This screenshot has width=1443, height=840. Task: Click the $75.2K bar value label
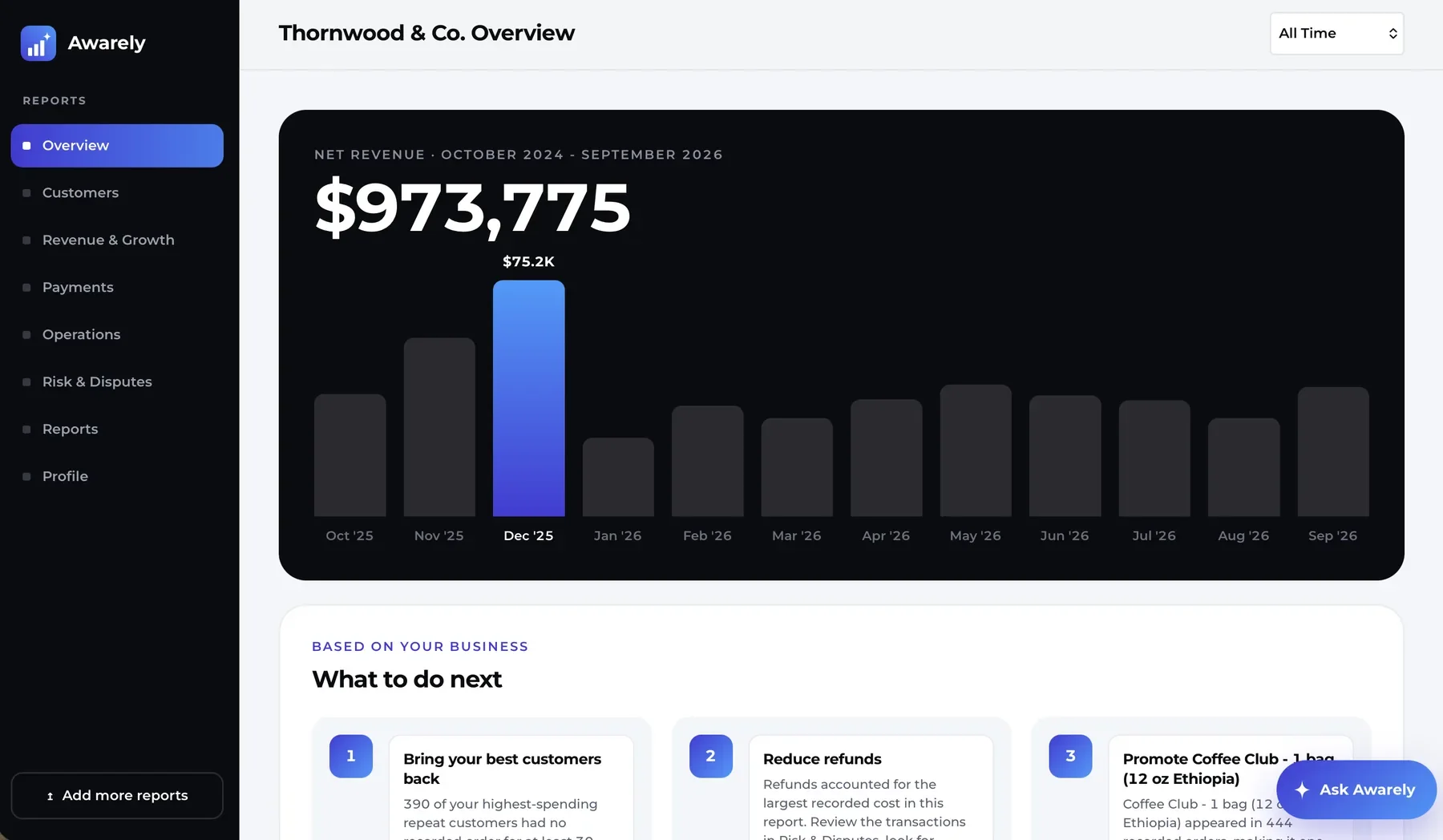[528, 262]
